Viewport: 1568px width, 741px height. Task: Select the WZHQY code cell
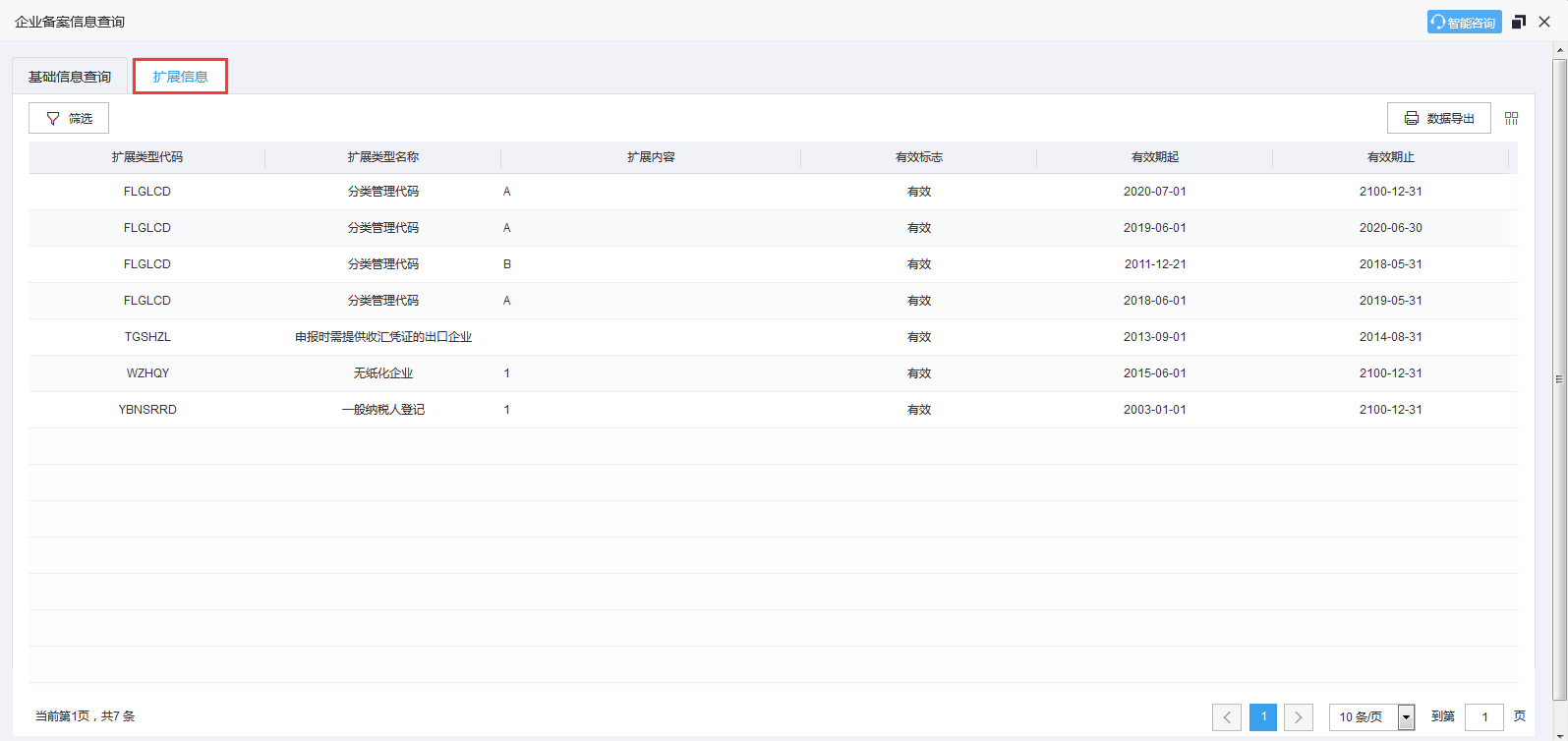[147, 373]
